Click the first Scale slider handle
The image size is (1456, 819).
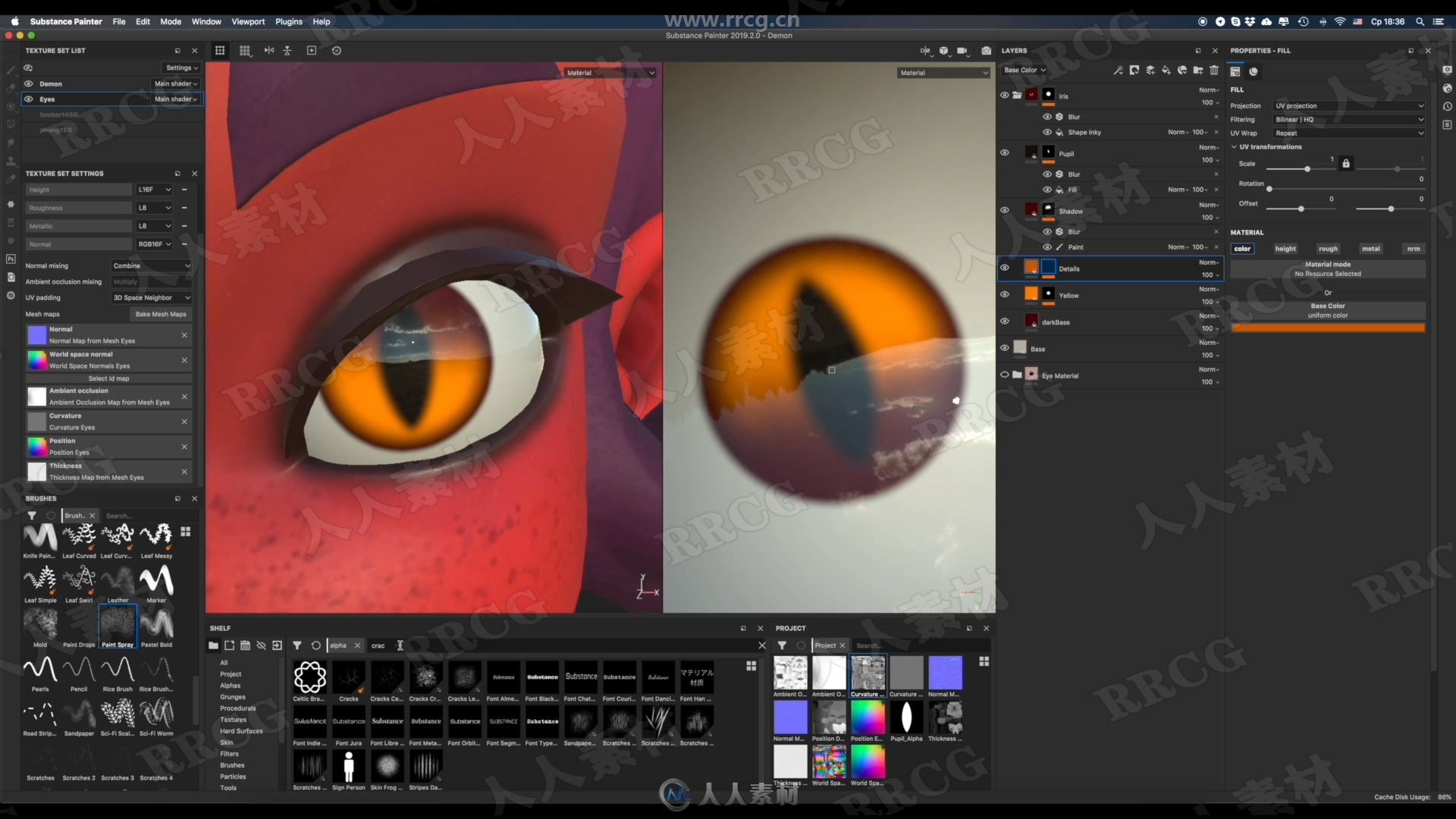pyautogui.click(x=1307, y=168)
